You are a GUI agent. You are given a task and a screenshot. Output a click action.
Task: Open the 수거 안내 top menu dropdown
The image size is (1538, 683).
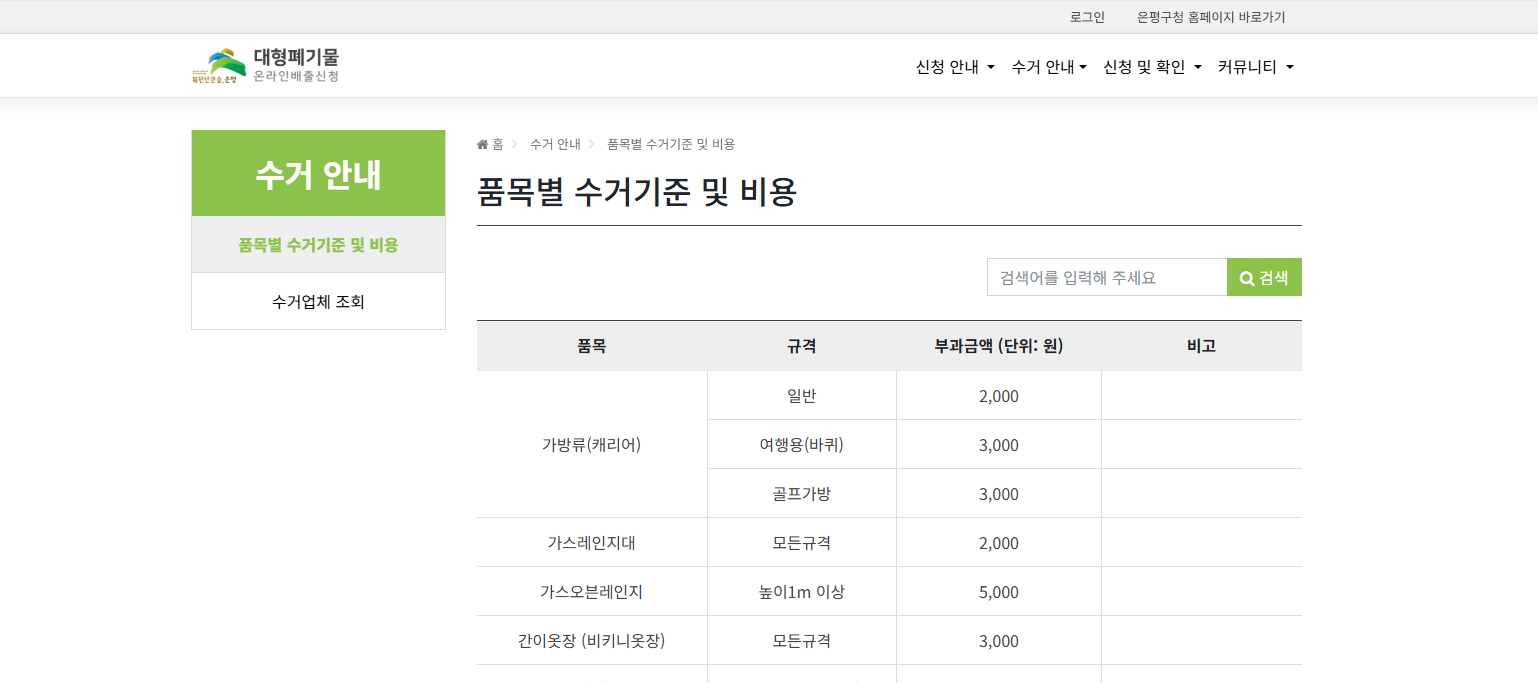[1049, 67]
